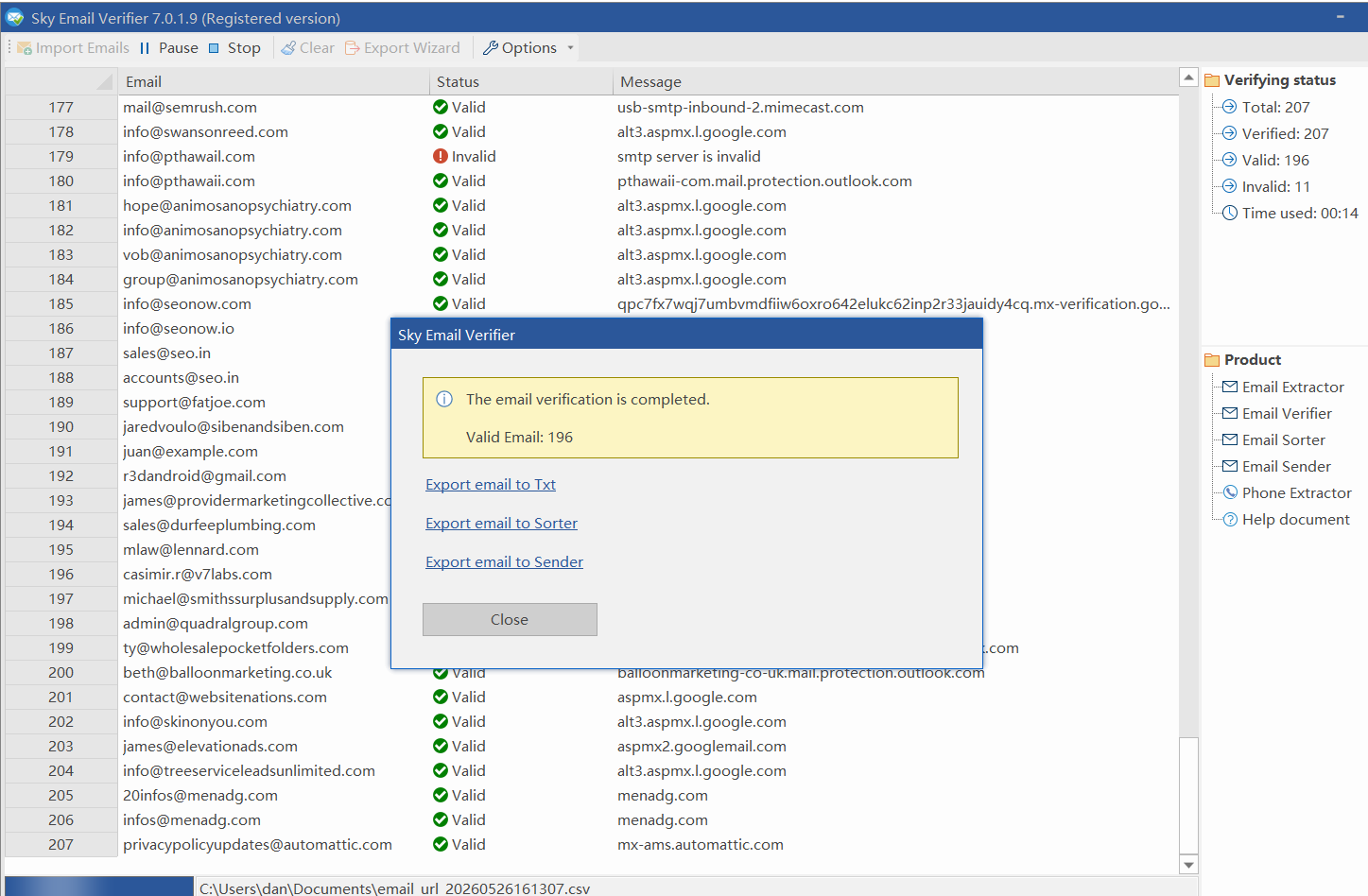The height and width of the screenshot is (896, 1368).
Task: Click the progress bar in status bar
Action: click(x=99, y=887)
